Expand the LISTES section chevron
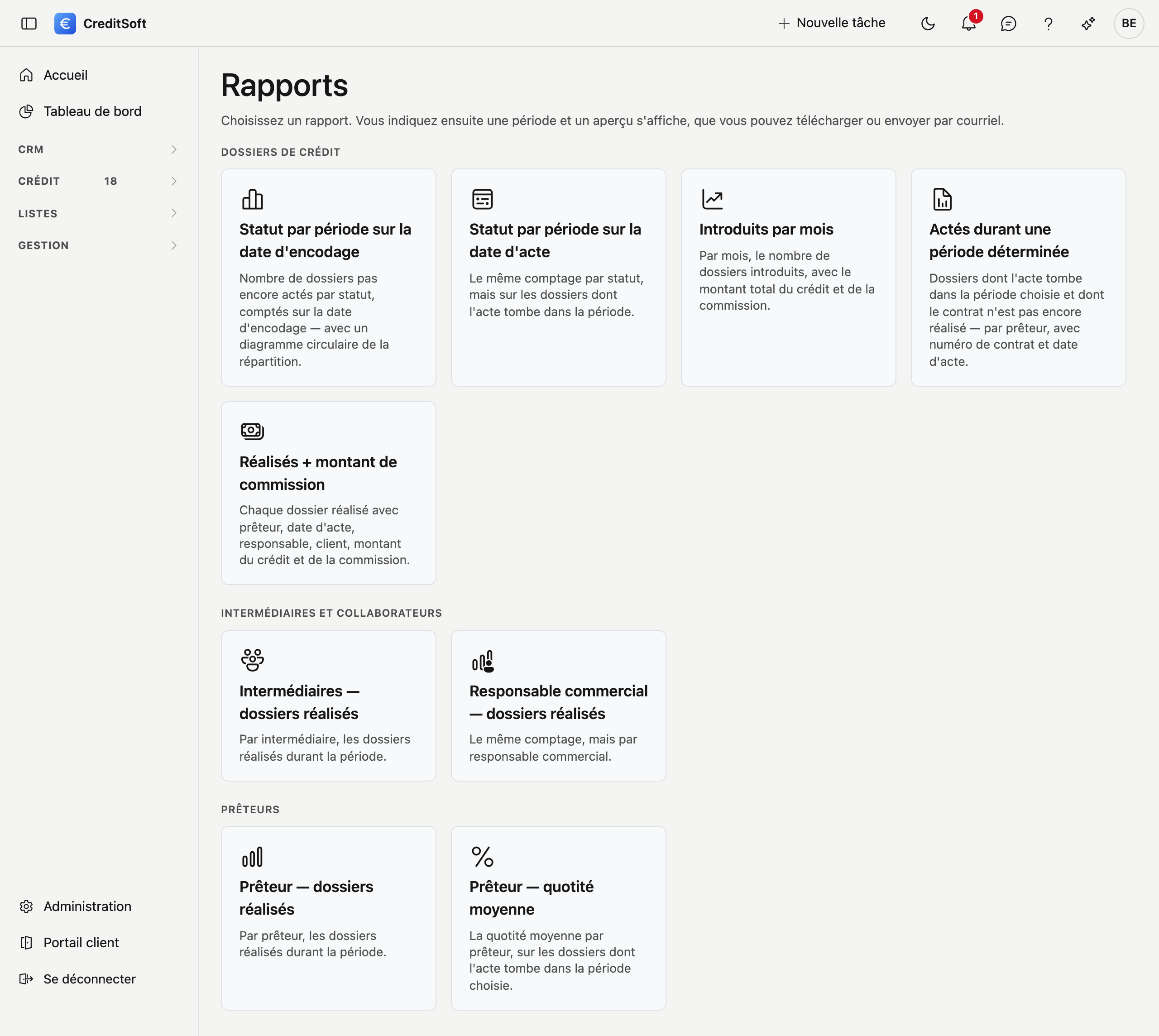The width and height of the screenshot is (1159, 1036). coord(174,213)
